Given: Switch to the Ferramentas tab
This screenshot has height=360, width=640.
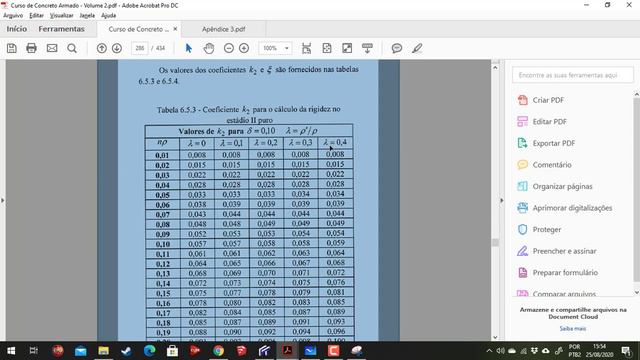Looking at the screenshot, I should 62,29.
